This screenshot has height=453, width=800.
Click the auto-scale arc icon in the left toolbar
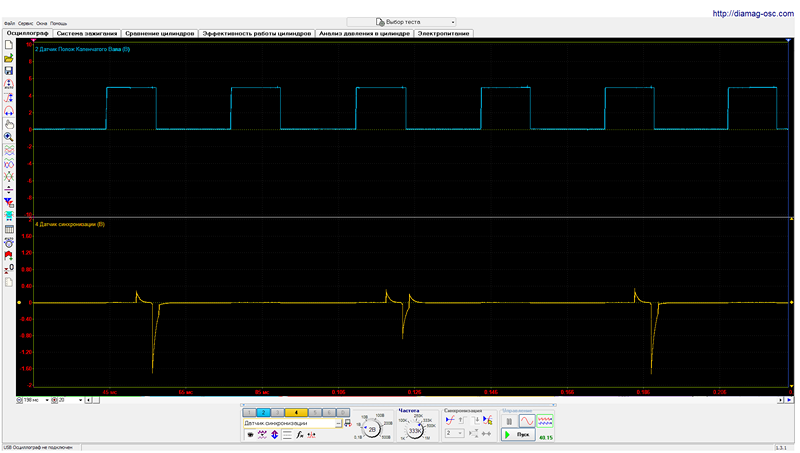pyautogui.click(x=9, y=84)
